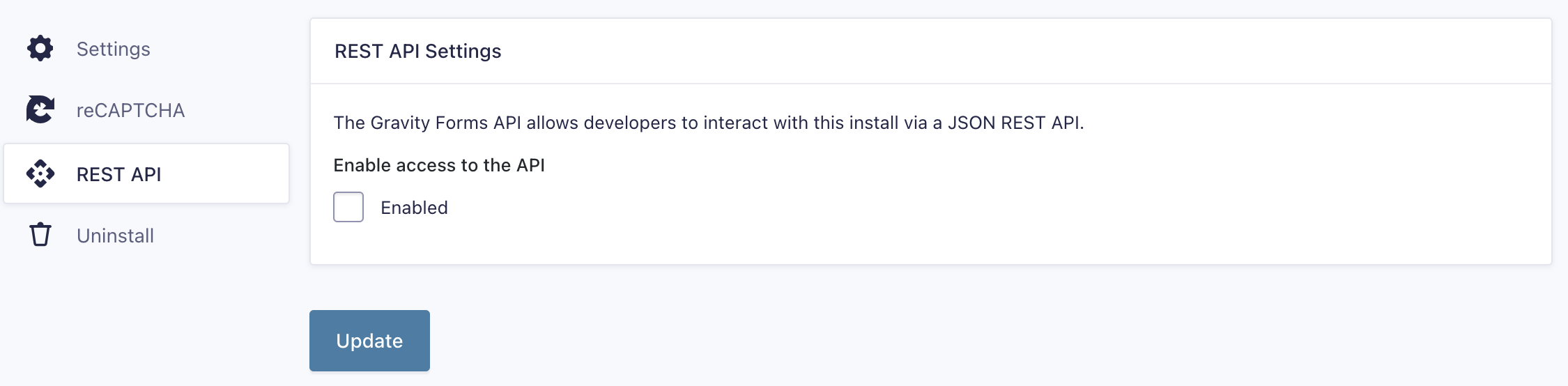
Task: Open the Settings menu item
Action: click(x=113, y=49)
